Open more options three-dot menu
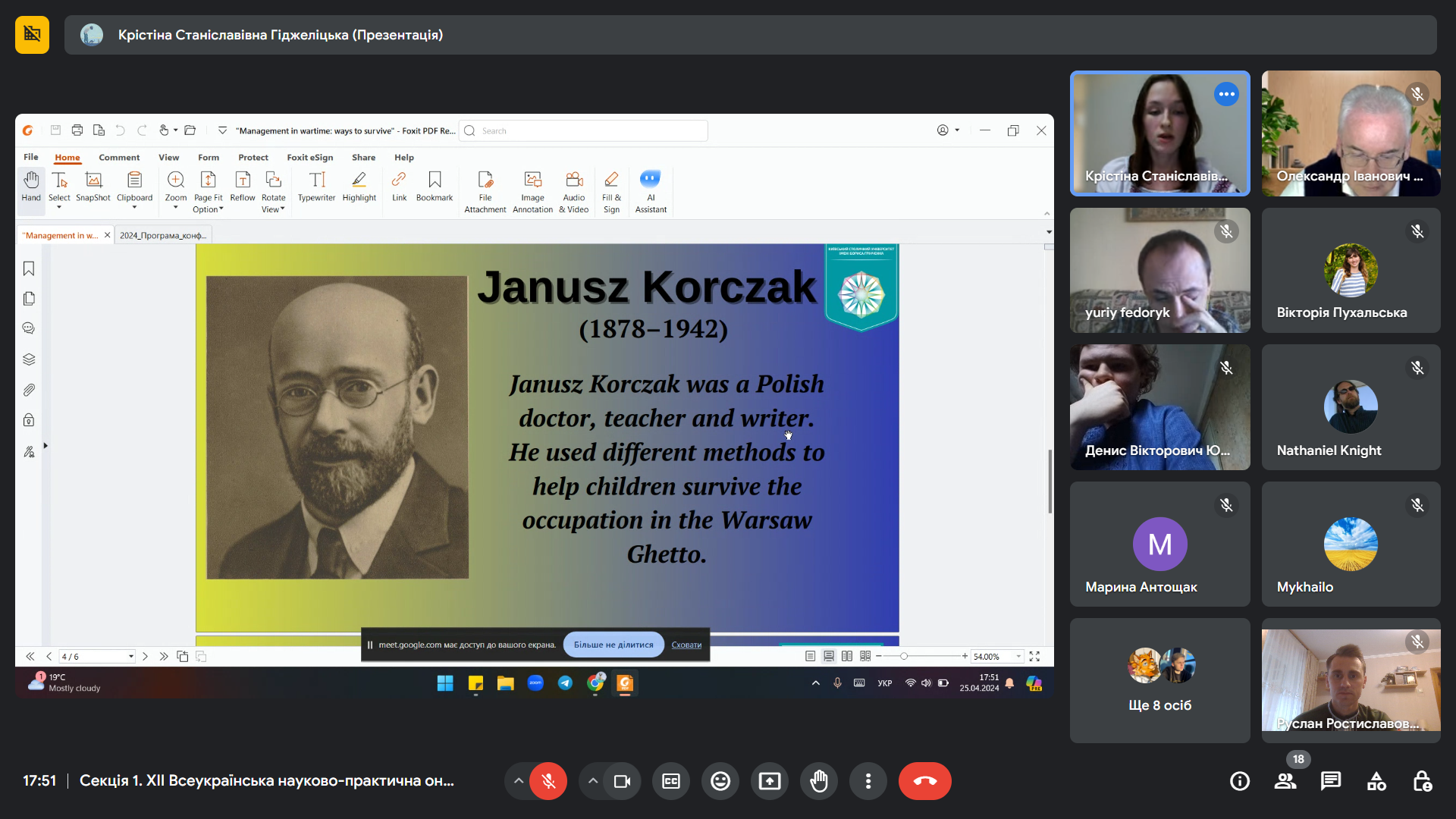Image resolution: width=1456 pixels, height=819 pixels. [868, 781]
